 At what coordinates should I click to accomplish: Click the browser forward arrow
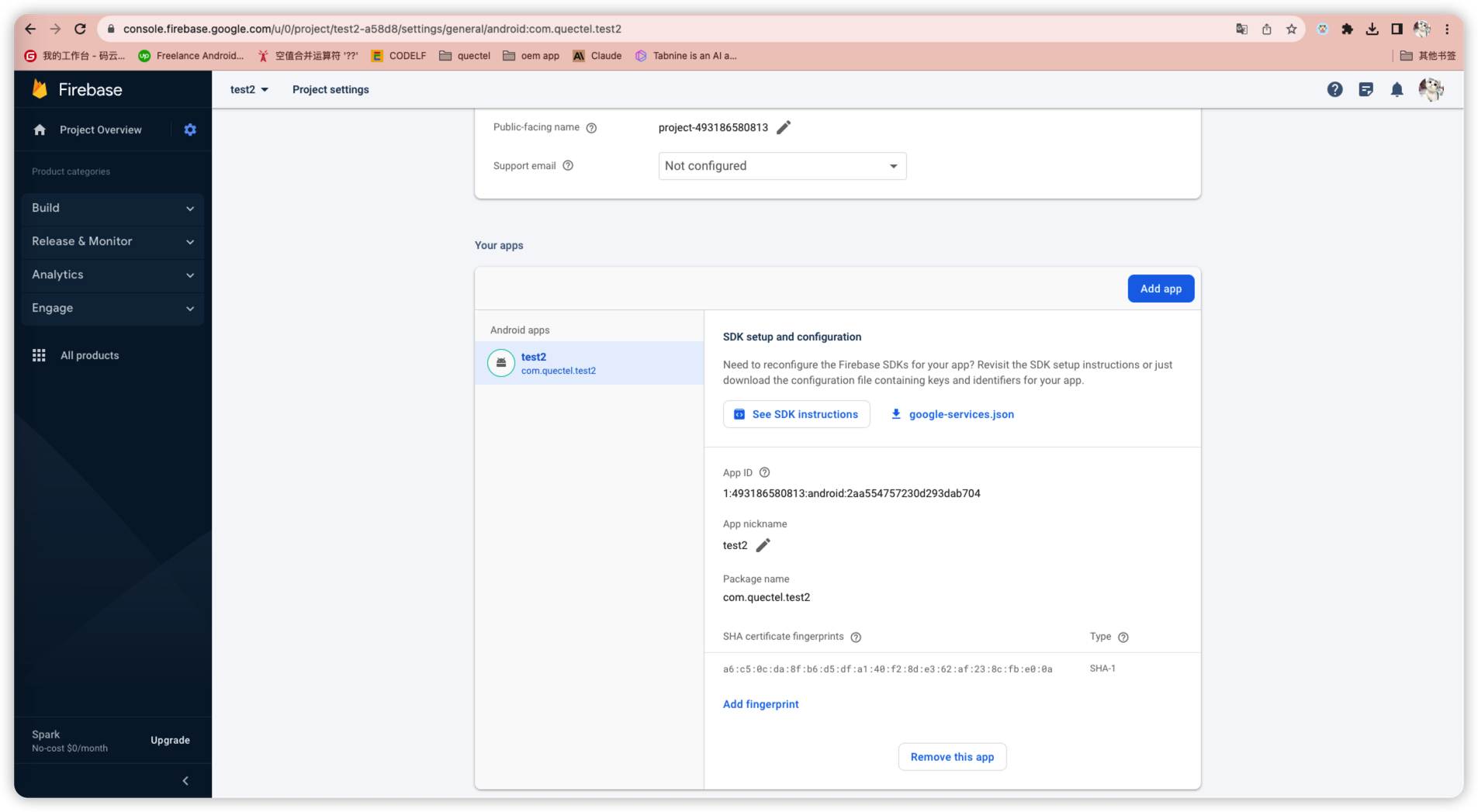(55, 29)
